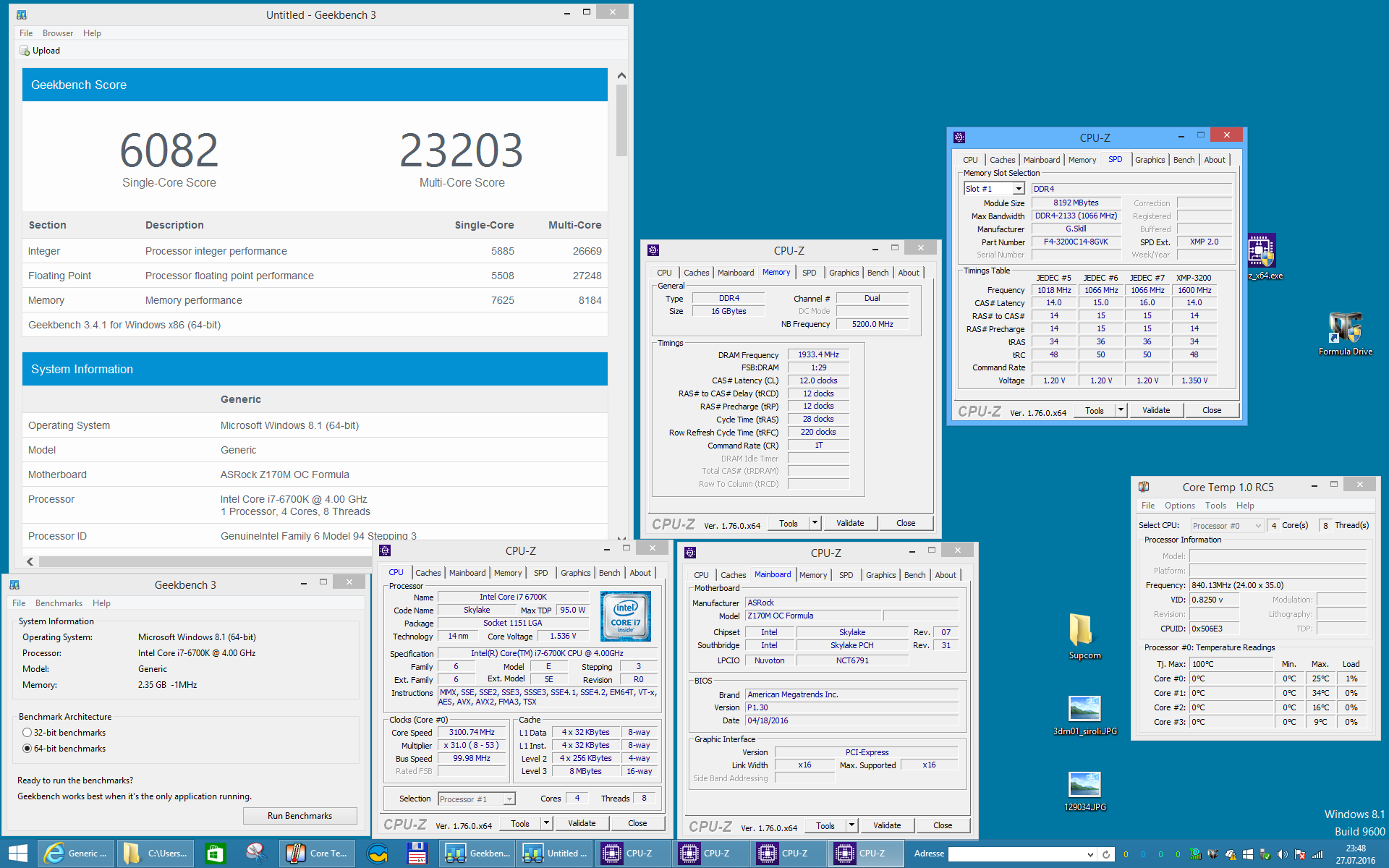Screen dimensions: 1389x868
Task: Click Geekbench horizontal scrollbar track
Action: click(205, 561)
